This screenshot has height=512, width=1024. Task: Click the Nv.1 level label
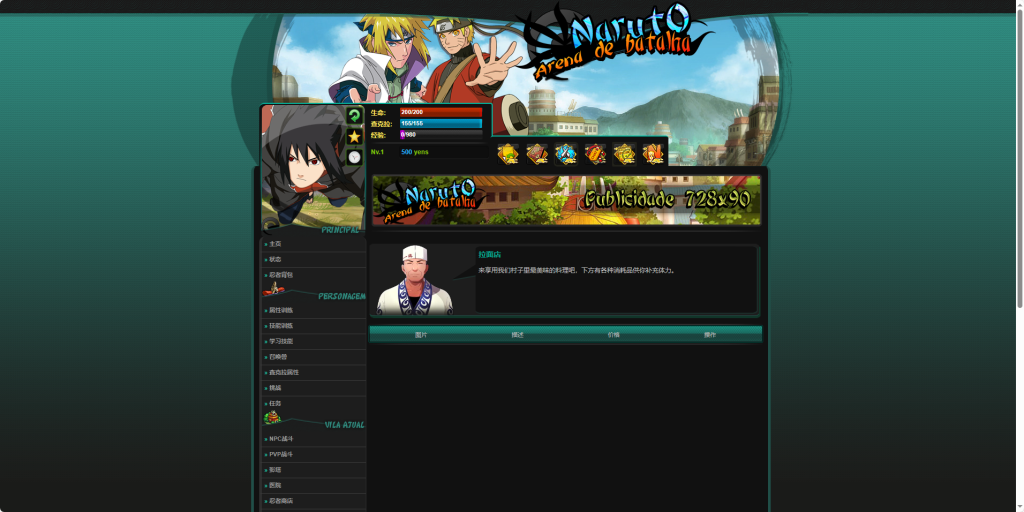[377, 152]
